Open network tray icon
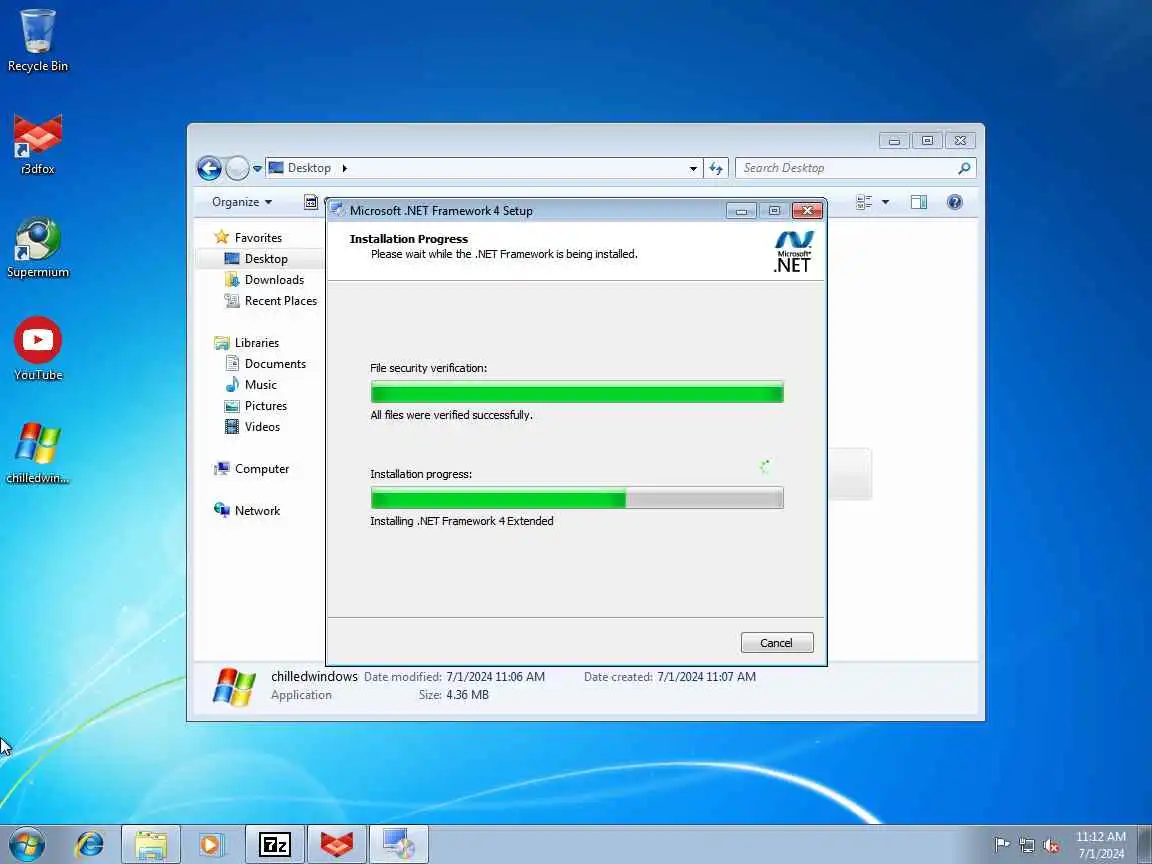 pos(1027,845)
